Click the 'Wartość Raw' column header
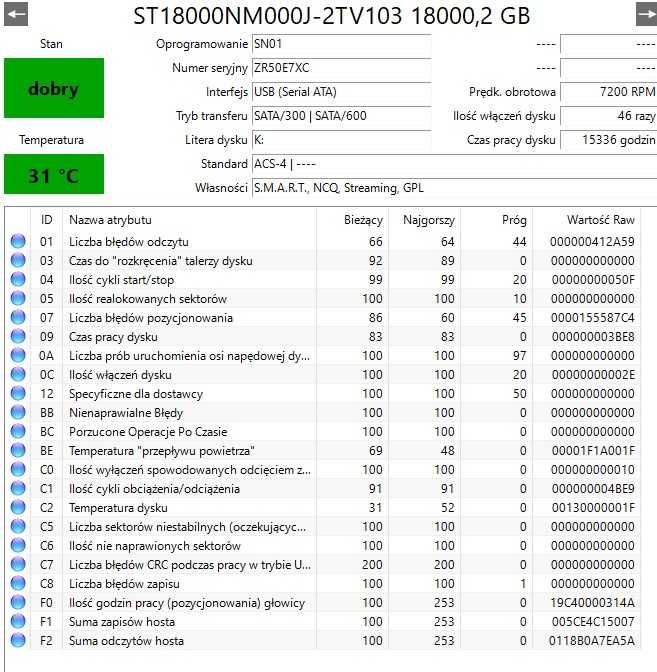Screen dimensions: 657x672 coord(587,220)
